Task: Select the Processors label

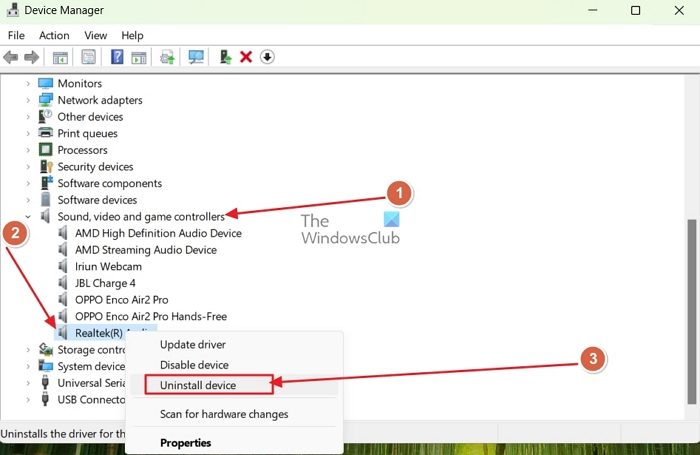Action: (82, 150)
